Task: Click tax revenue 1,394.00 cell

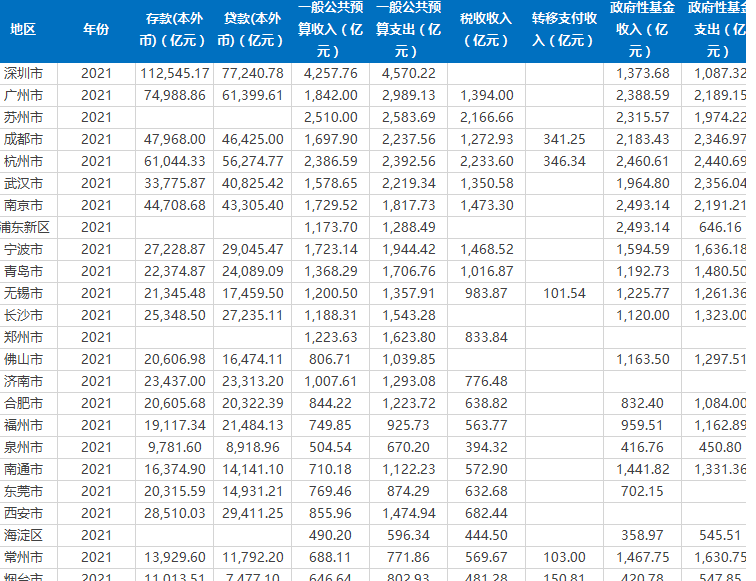Action: pos(486,95)
